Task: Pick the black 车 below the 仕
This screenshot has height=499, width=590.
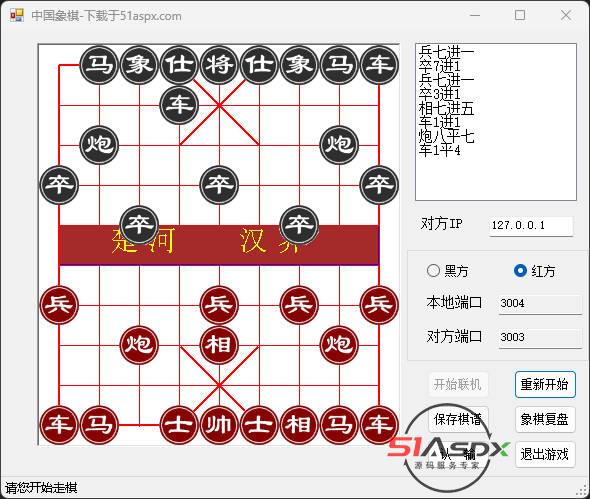Action: 179,105
